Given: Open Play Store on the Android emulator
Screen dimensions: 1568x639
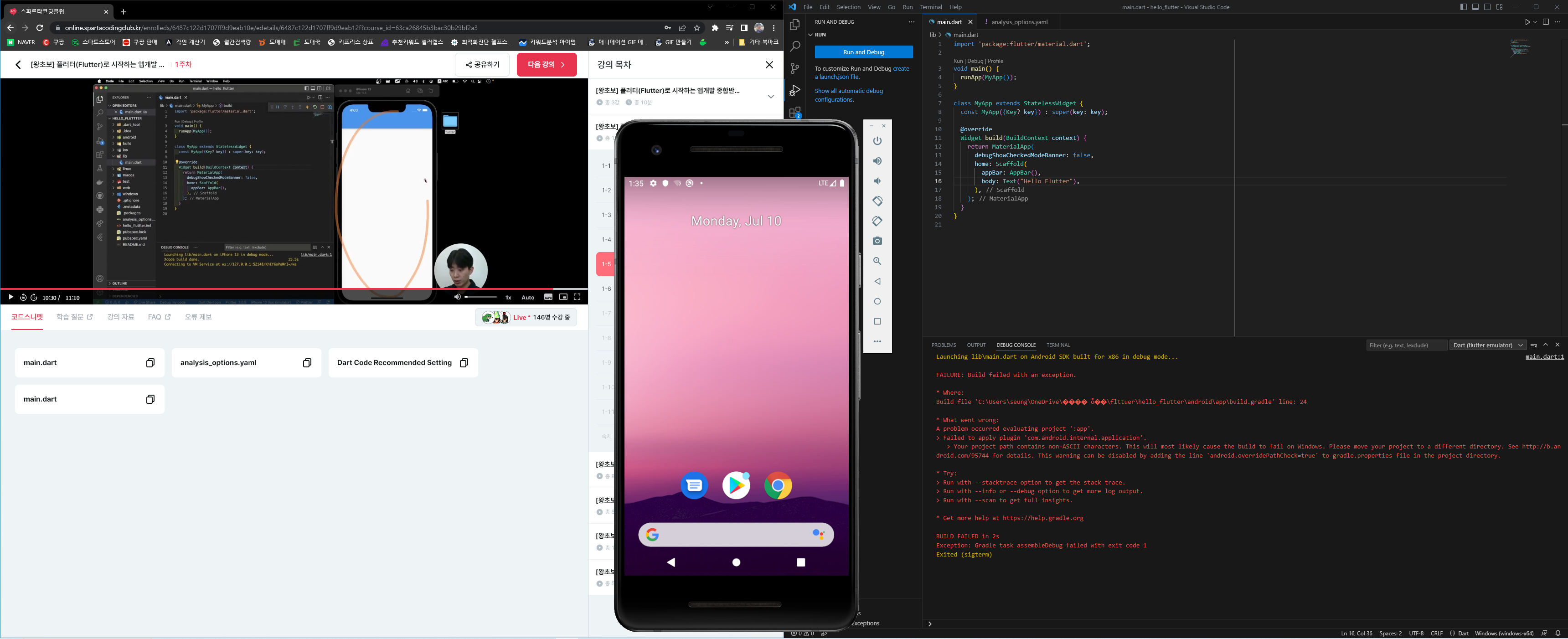Looking at the screenshot, I should click(x=736, y=486).
